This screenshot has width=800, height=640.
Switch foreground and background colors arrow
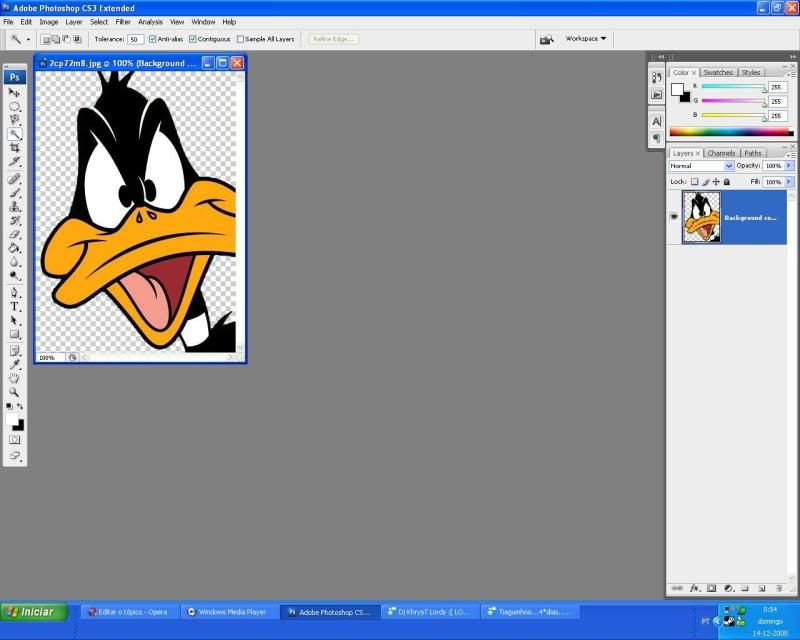point(20,406)
